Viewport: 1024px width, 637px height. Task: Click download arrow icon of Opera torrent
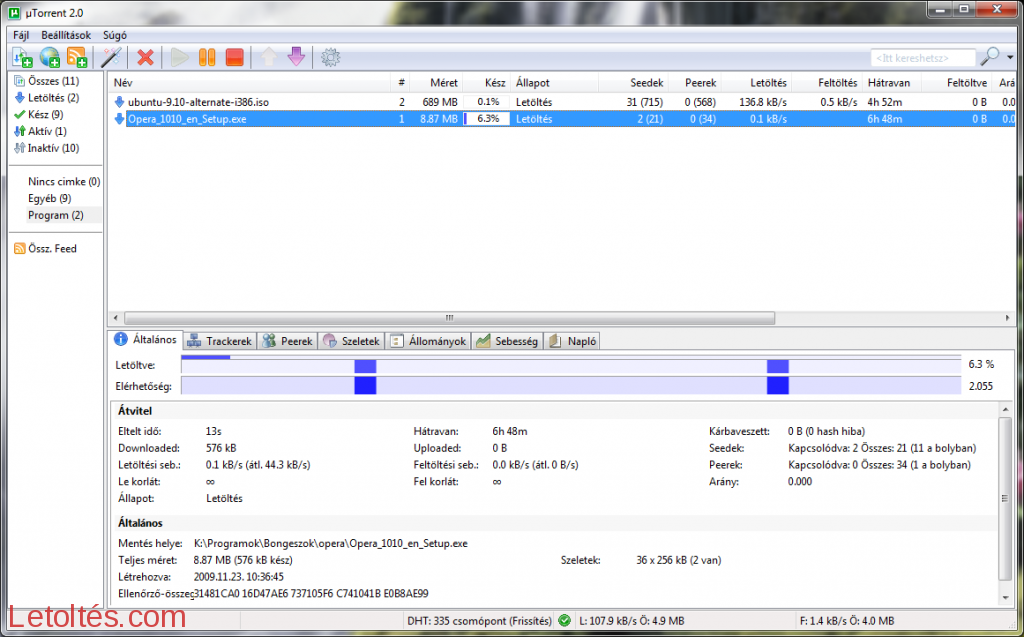point(119,119)
